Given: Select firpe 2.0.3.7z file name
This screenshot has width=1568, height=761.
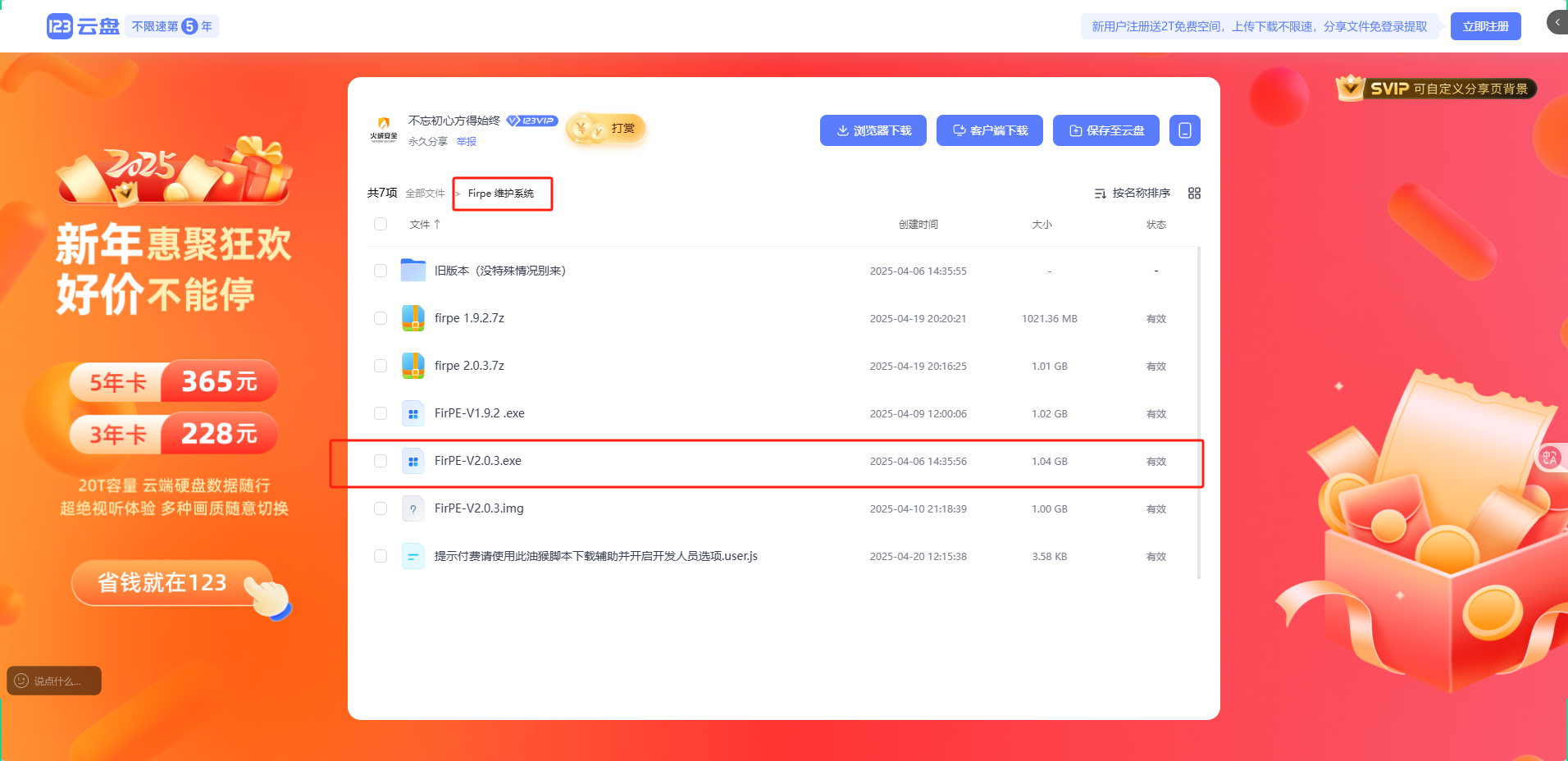Looking at the screenshot, I should click(x=469, y=366).
